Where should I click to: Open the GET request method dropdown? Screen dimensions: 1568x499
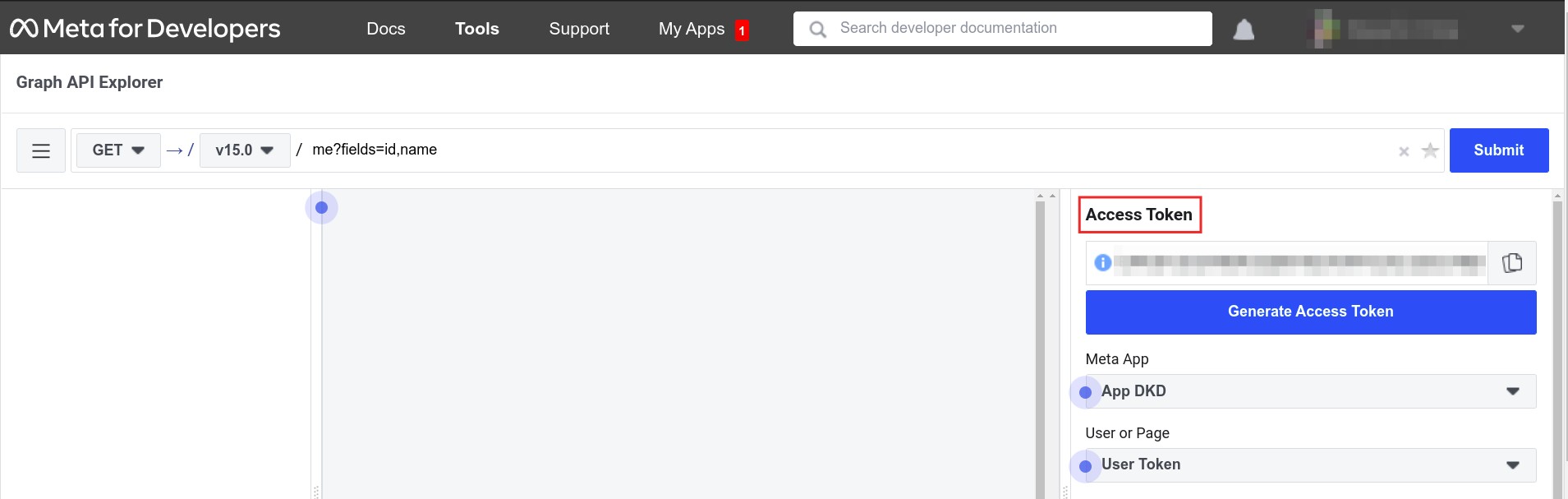pos(117,150)
